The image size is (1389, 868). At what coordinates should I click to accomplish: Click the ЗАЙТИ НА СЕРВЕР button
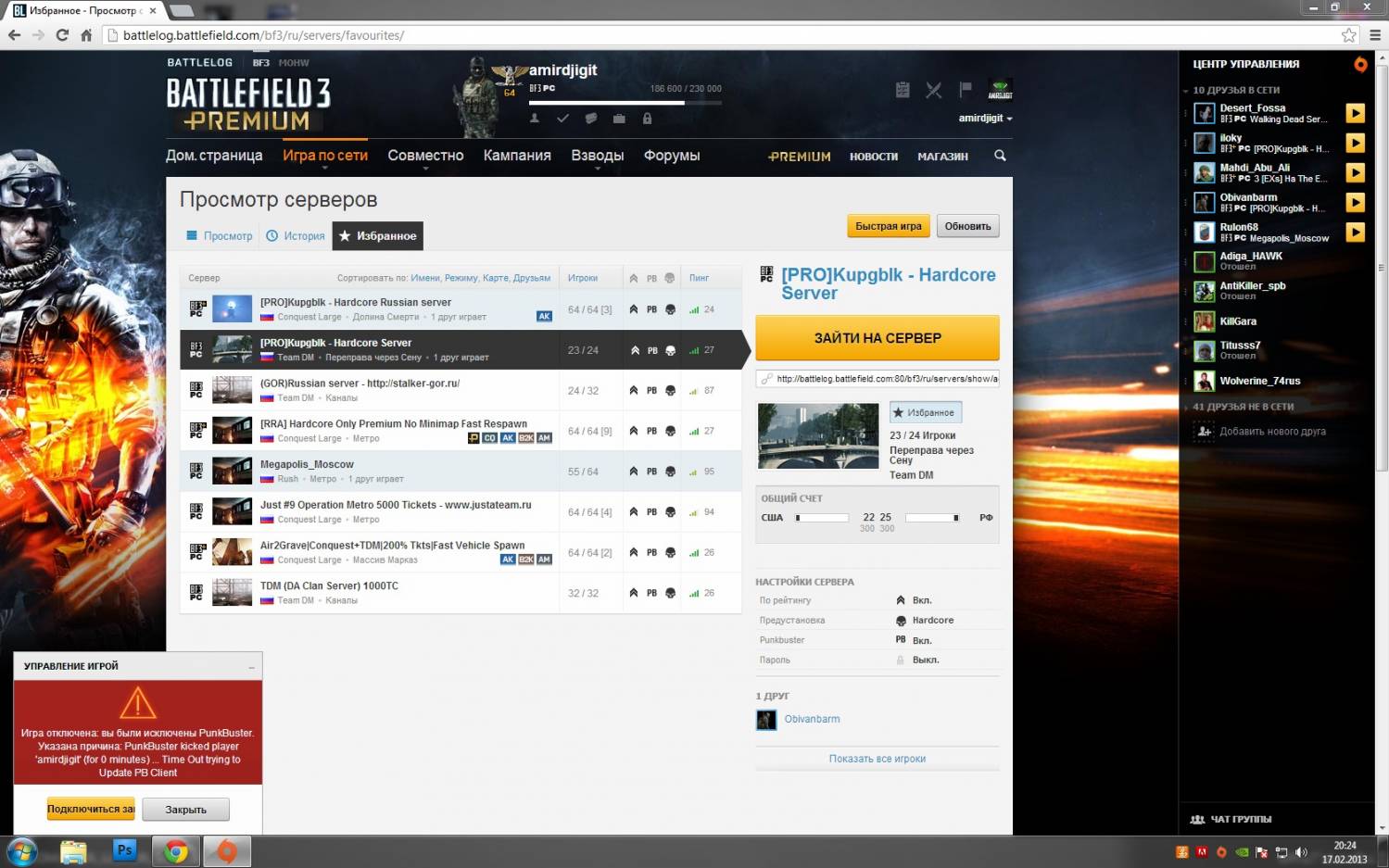click(x=878, y=338)
